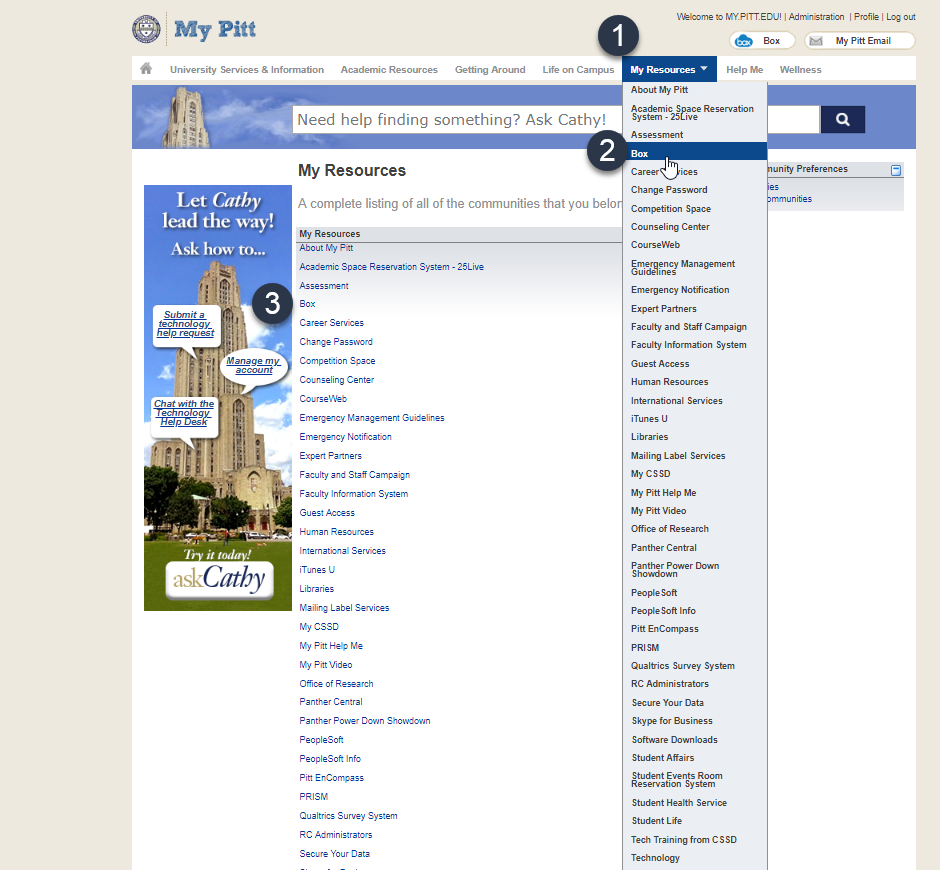The image size is (940, 870).
Task: Open Academic Resources menu
Action: pos(389,70)
